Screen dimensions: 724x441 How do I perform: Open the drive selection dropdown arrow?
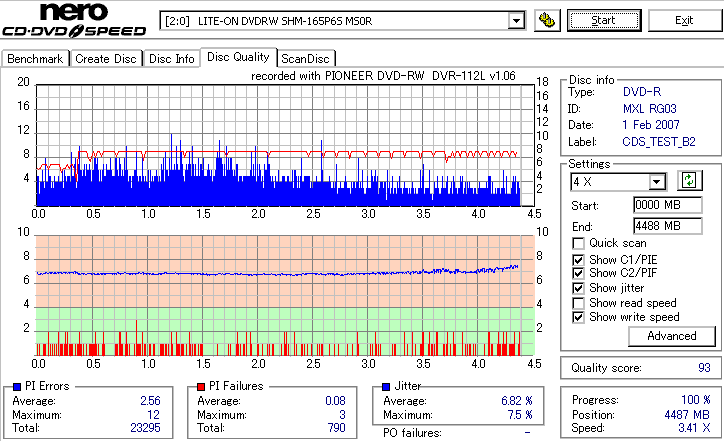pyautogui.click(x=516, y=21)
